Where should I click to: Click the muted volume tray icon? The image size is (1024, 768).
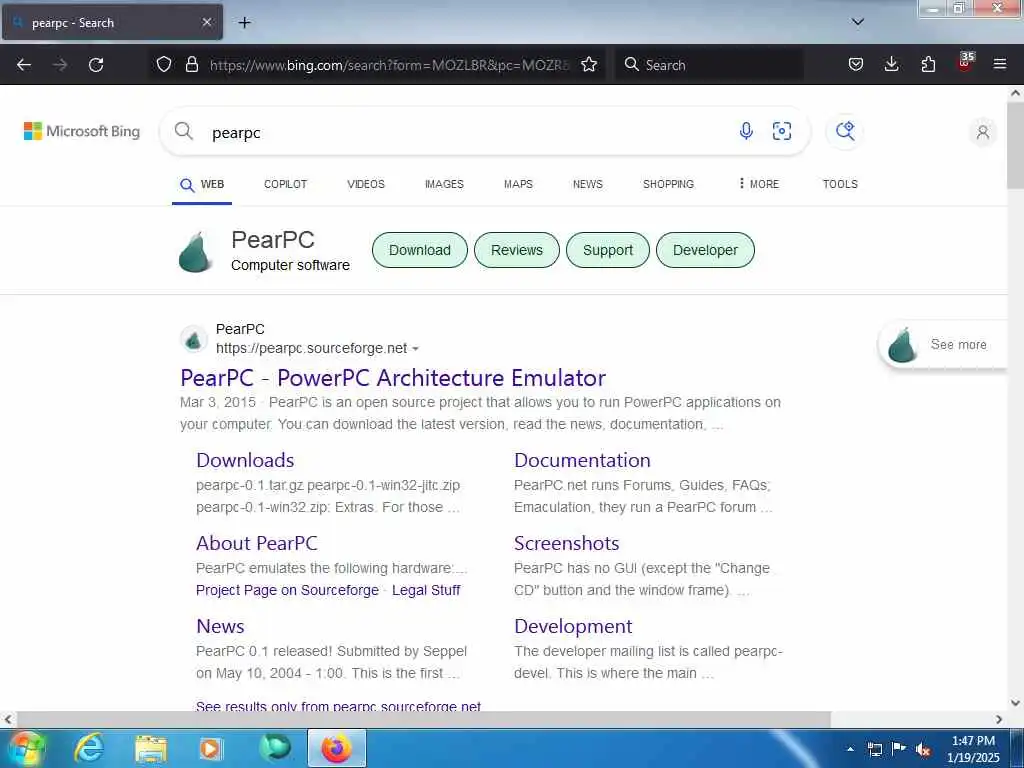923,749
